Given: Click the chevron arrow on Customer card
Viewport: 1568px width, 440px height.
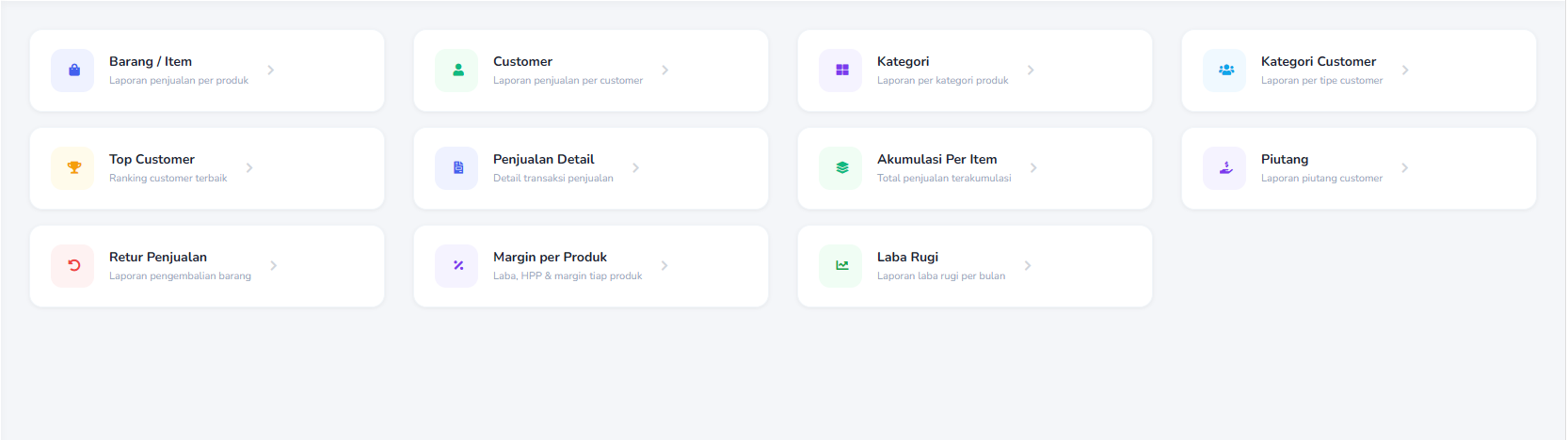Looking at the screenshot, I should coord(665,71).
